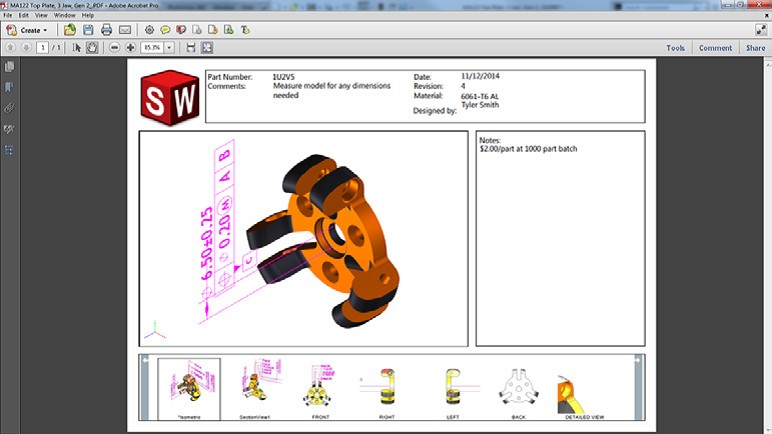Open the Comment pane

tap(715, 47)
